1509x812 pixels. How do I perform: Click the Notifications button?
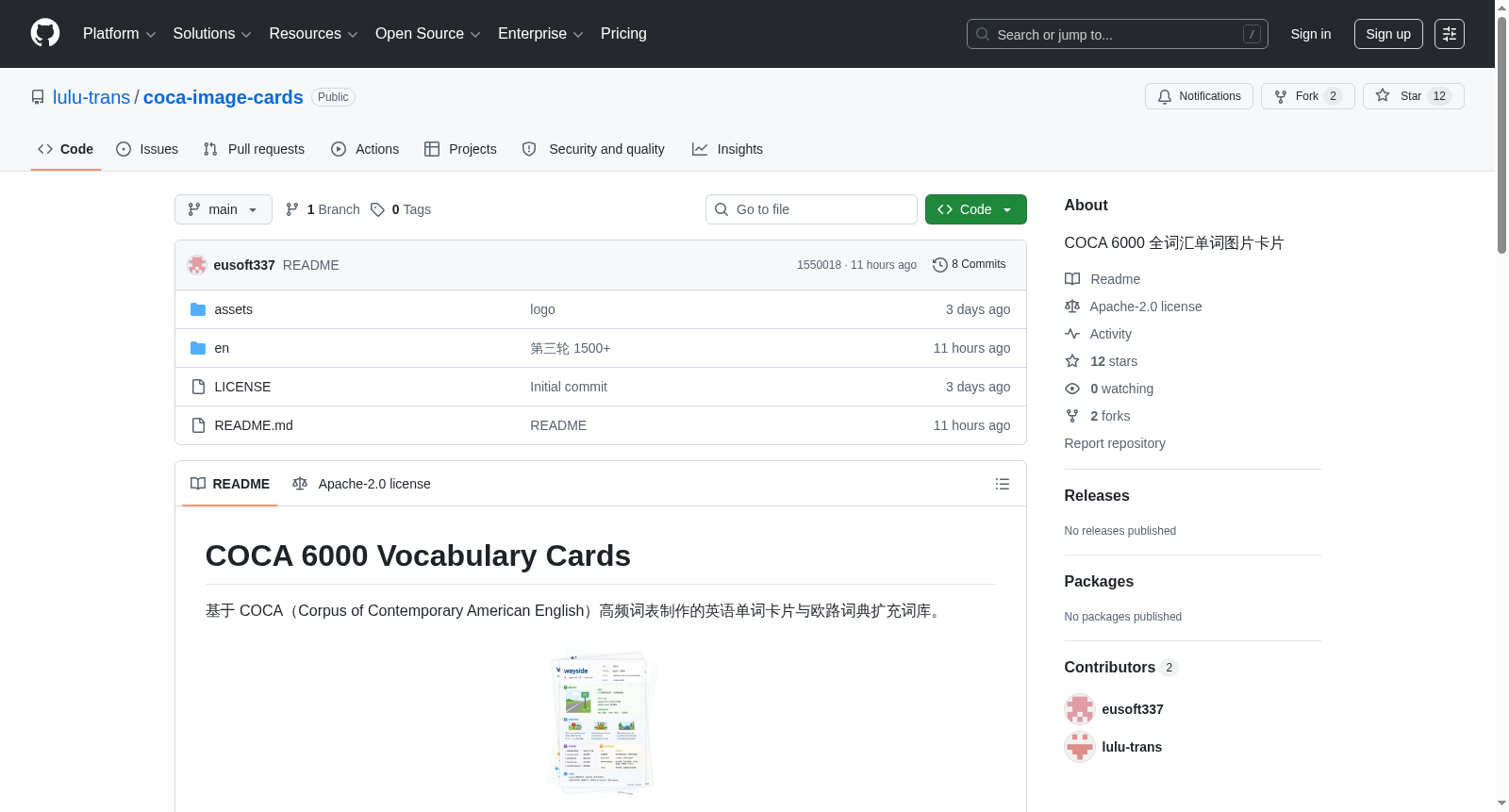pos(1199,96)
